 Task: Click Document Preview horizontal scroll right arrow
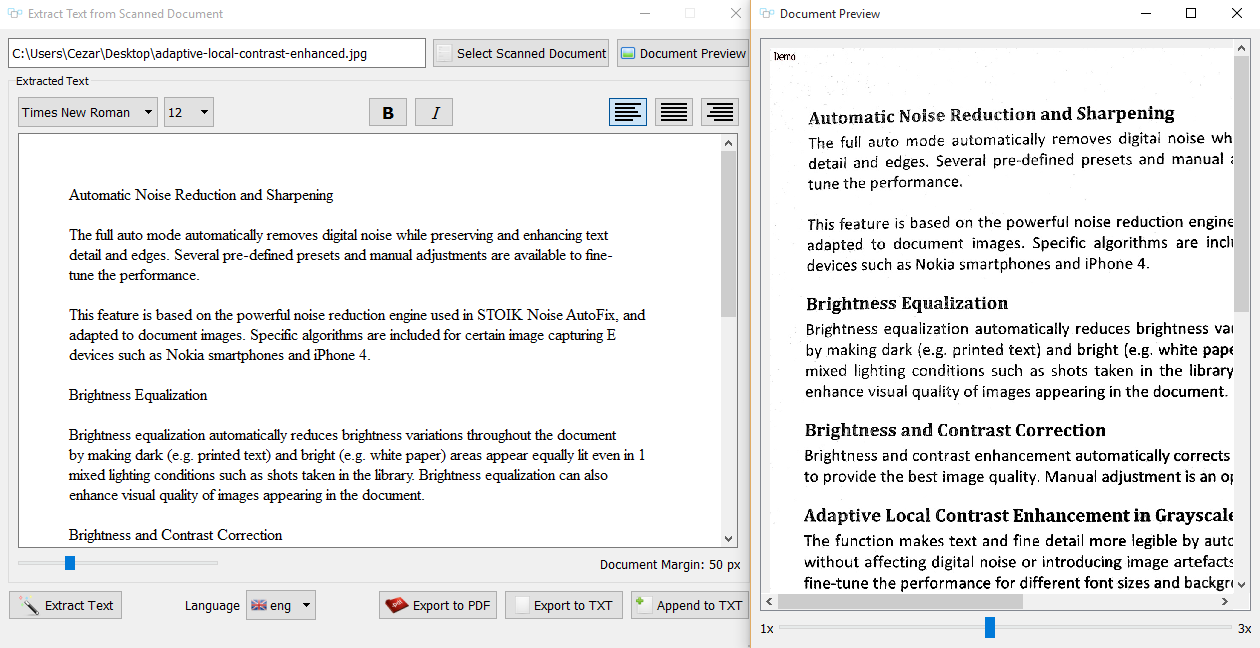tap(1226, 602)
